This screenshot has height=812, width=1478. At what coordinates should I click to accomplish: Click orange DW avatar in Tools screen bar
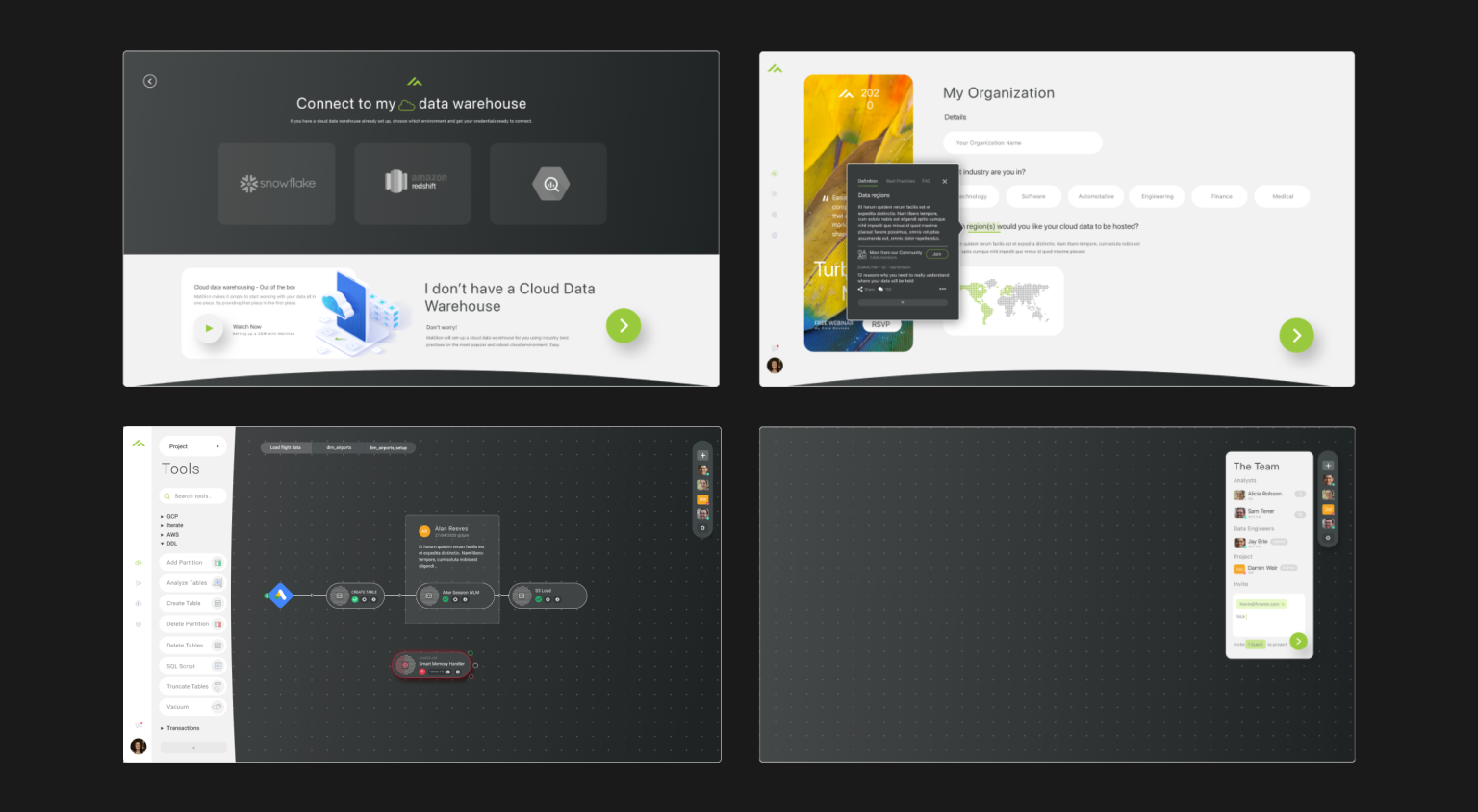pos(702,499)
